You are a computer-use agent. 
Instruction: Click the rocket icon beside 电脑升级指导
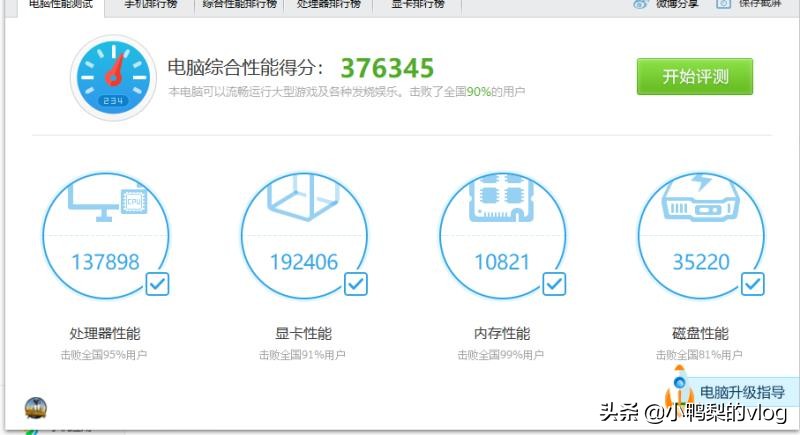tap(680, 387)
